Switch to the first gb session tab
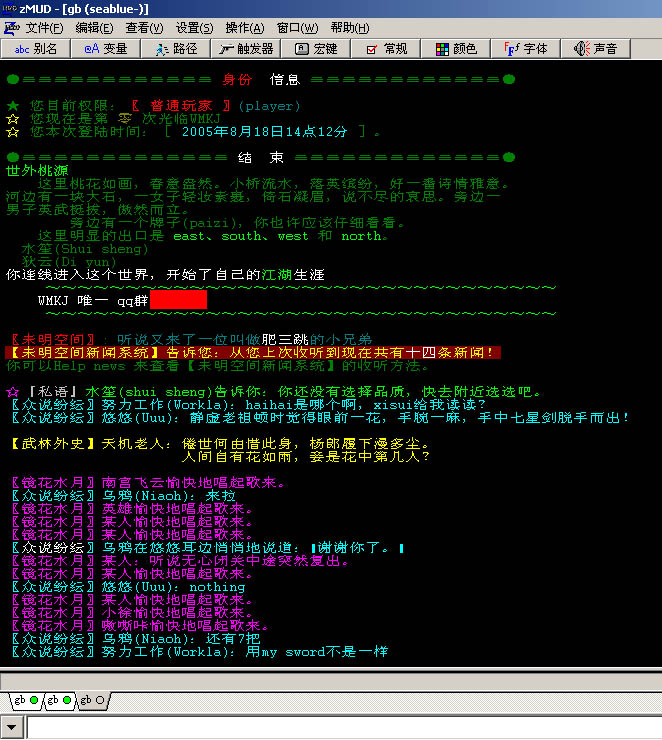Image resolution: width=662 pixels, height=740 pixels. (x=25, y=700)
